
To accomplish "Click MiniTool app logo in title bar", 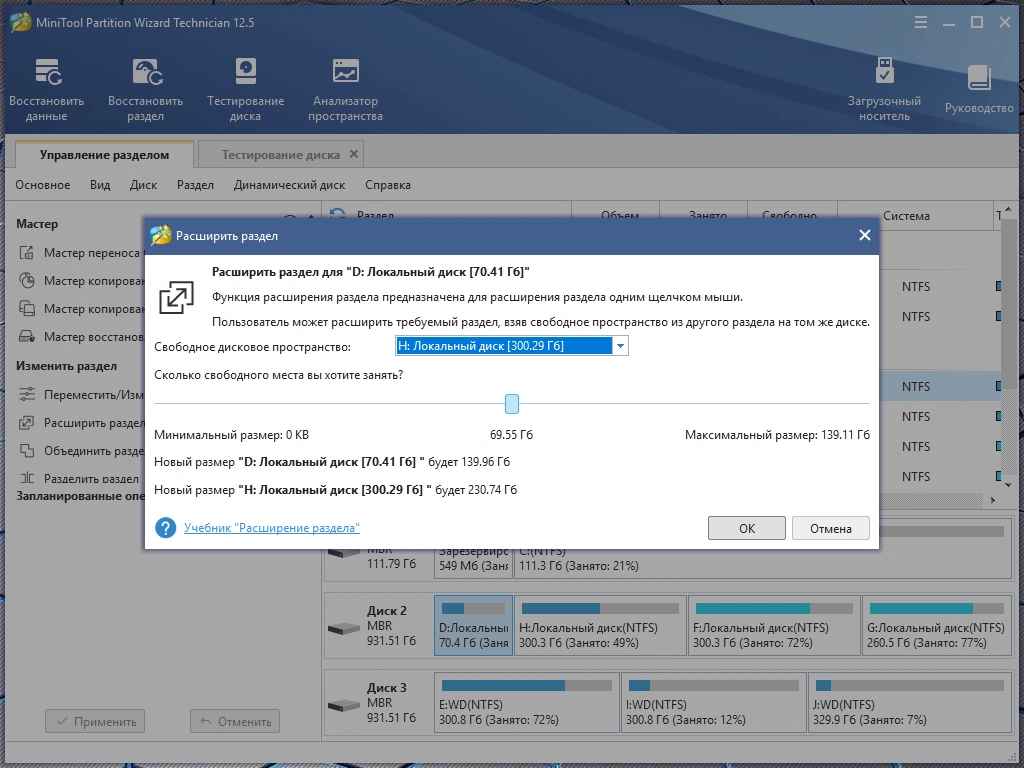I will pyautogui.click(x=20, y=22).
